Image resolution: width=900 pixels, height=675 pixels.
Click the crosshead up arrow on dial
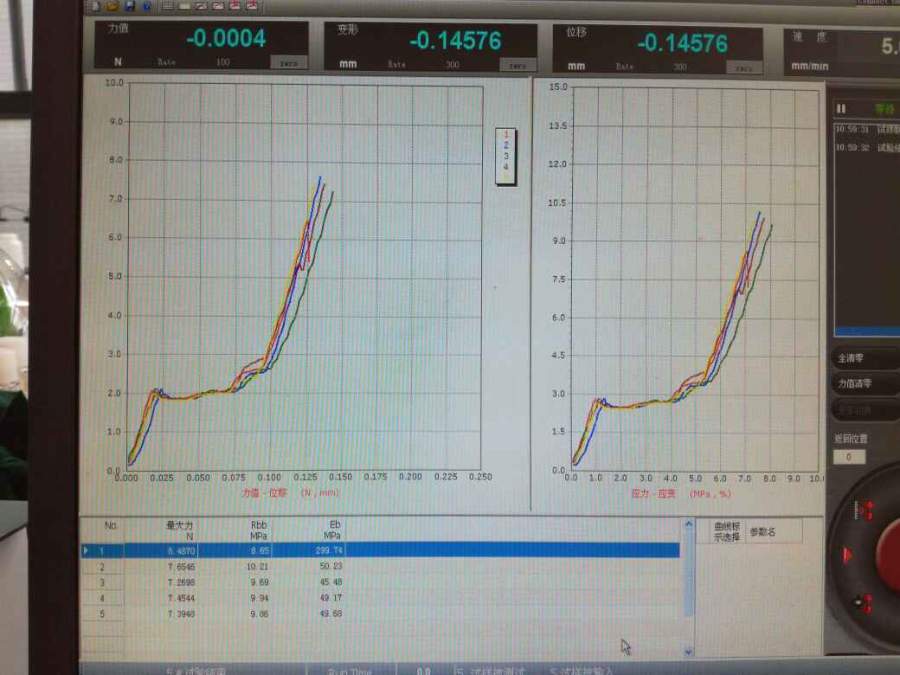[x=864, y=510]
